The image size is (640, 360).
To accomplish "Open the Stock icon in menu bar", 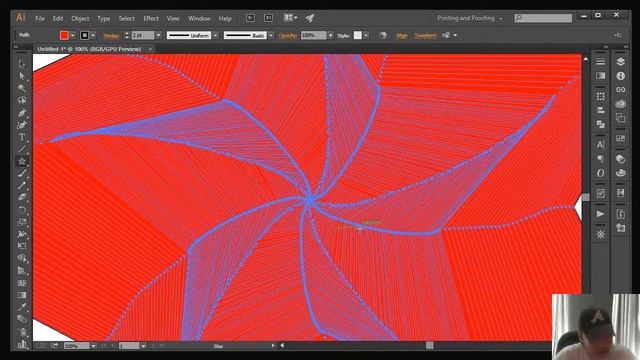I will (x=269, y=18).
